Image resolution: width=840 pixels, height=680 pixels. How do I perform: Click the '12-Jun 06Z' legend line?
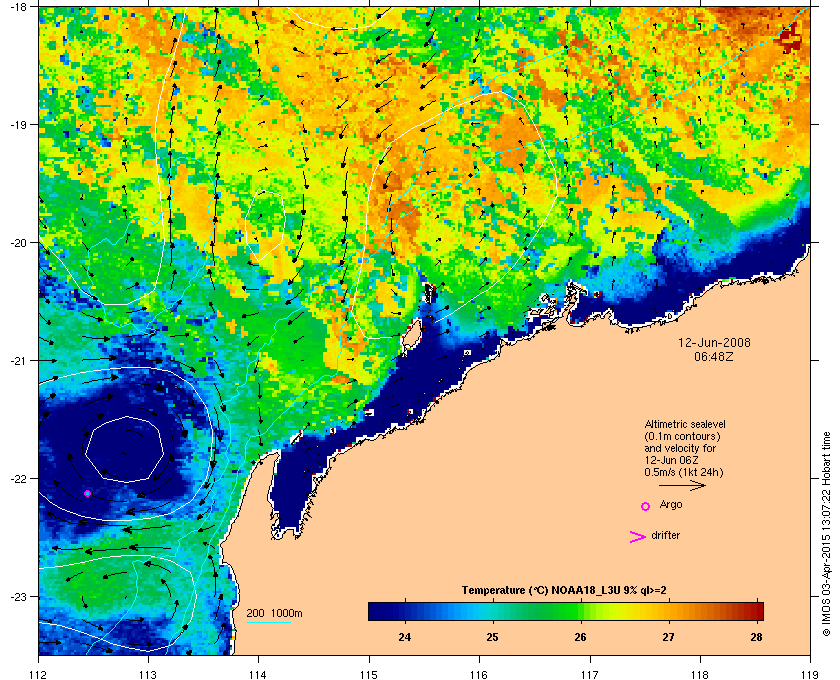(671, 460)
